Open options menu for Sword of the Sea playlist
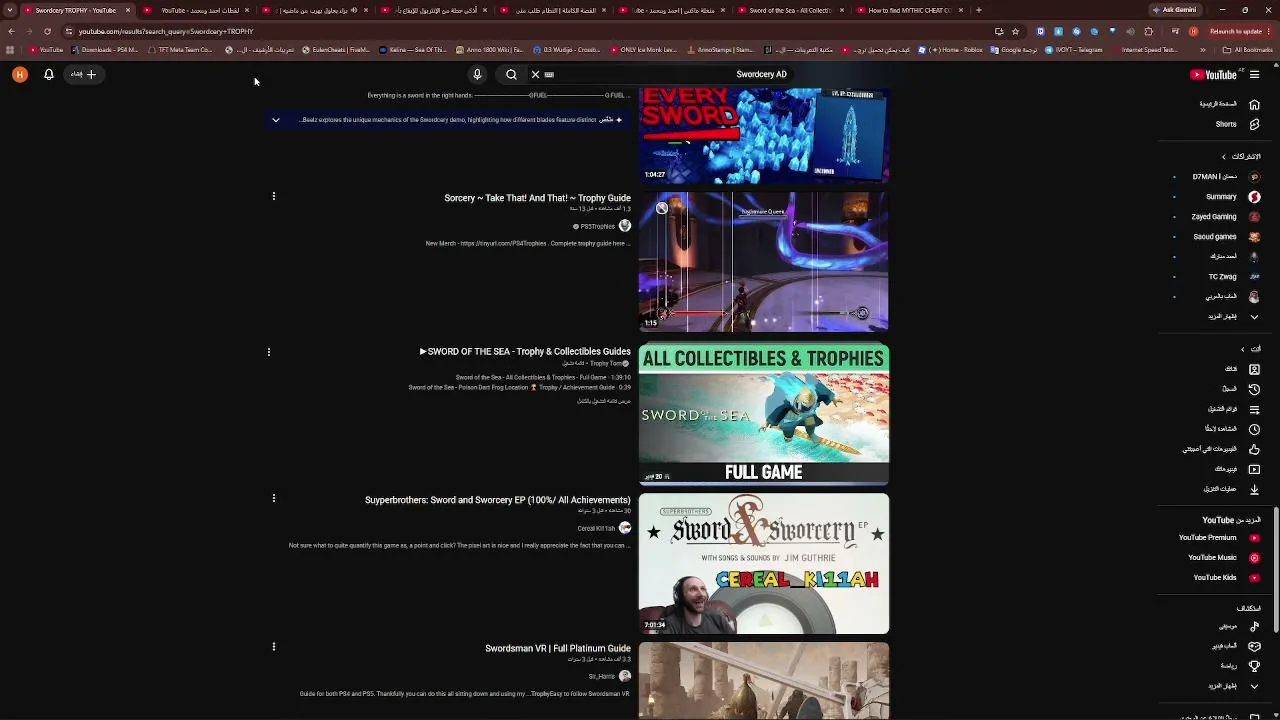The width and height of the screenshot is (1280, 720). pyautogui.click(x=268, y=352)
